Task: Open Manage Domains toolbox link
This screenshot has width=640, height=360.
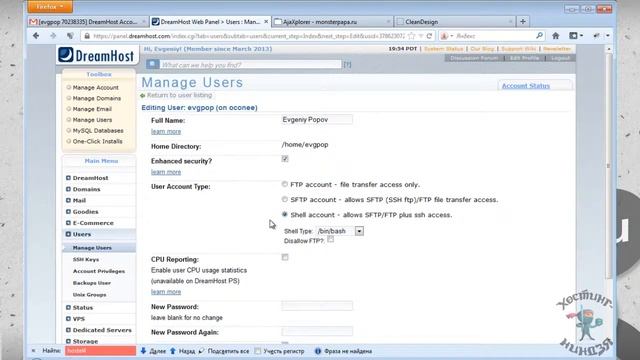Action: click(x=97, y=98)
